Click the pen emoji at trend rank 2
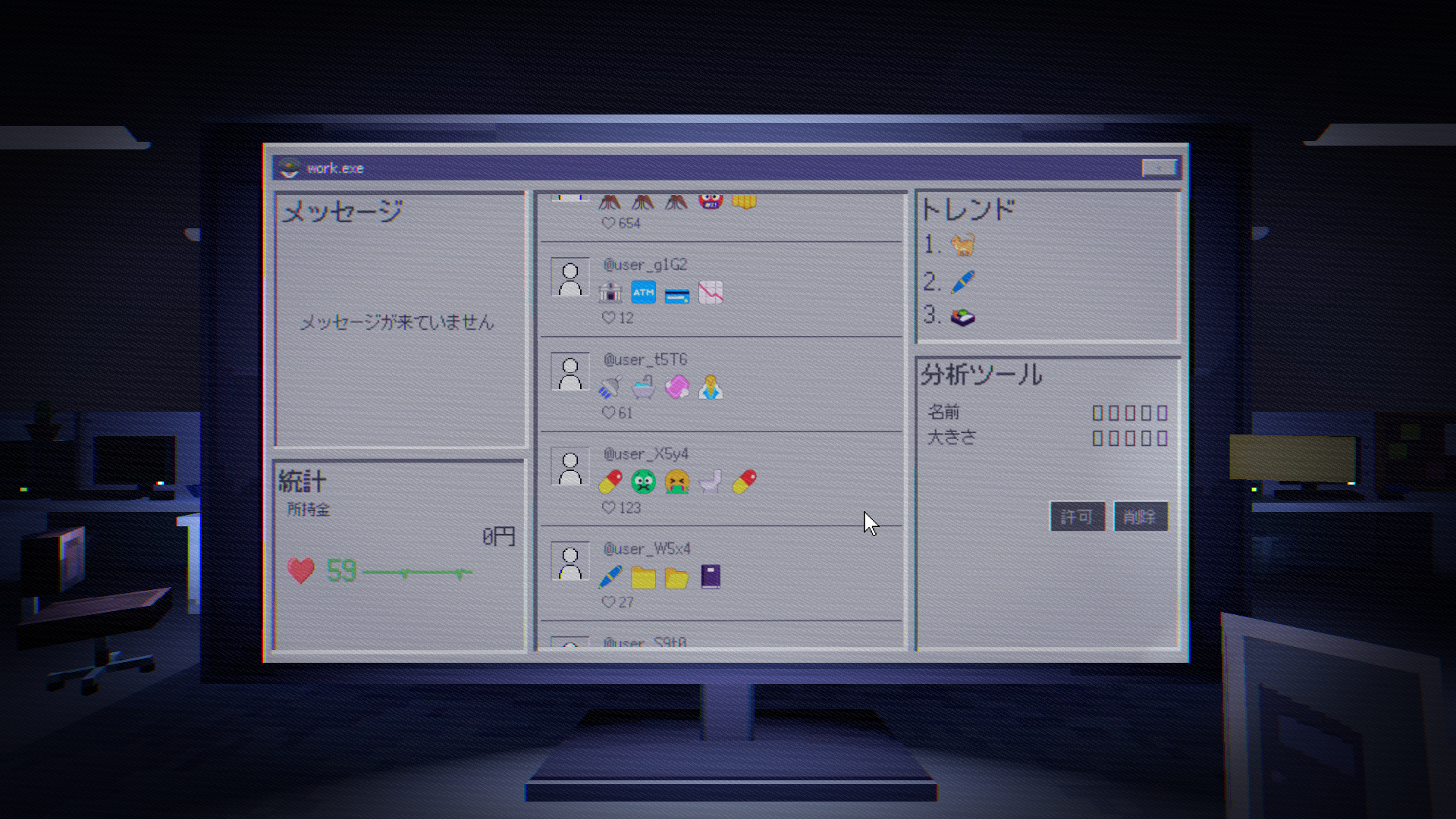The image size is (1456, 819). tap(963, 281)
